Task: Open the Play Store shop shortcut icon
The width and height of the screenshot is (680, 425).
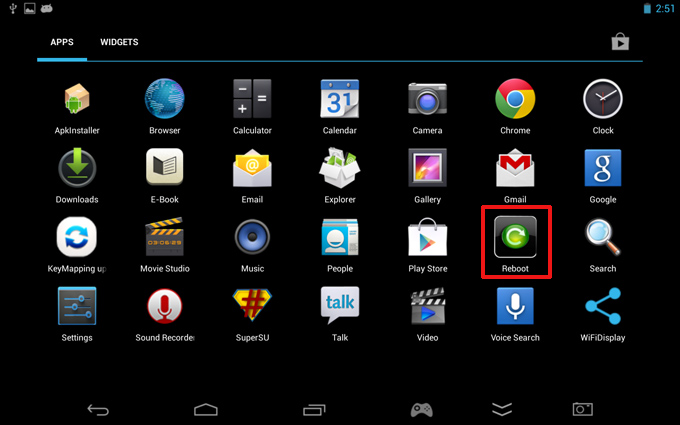Action: [620, 42]
